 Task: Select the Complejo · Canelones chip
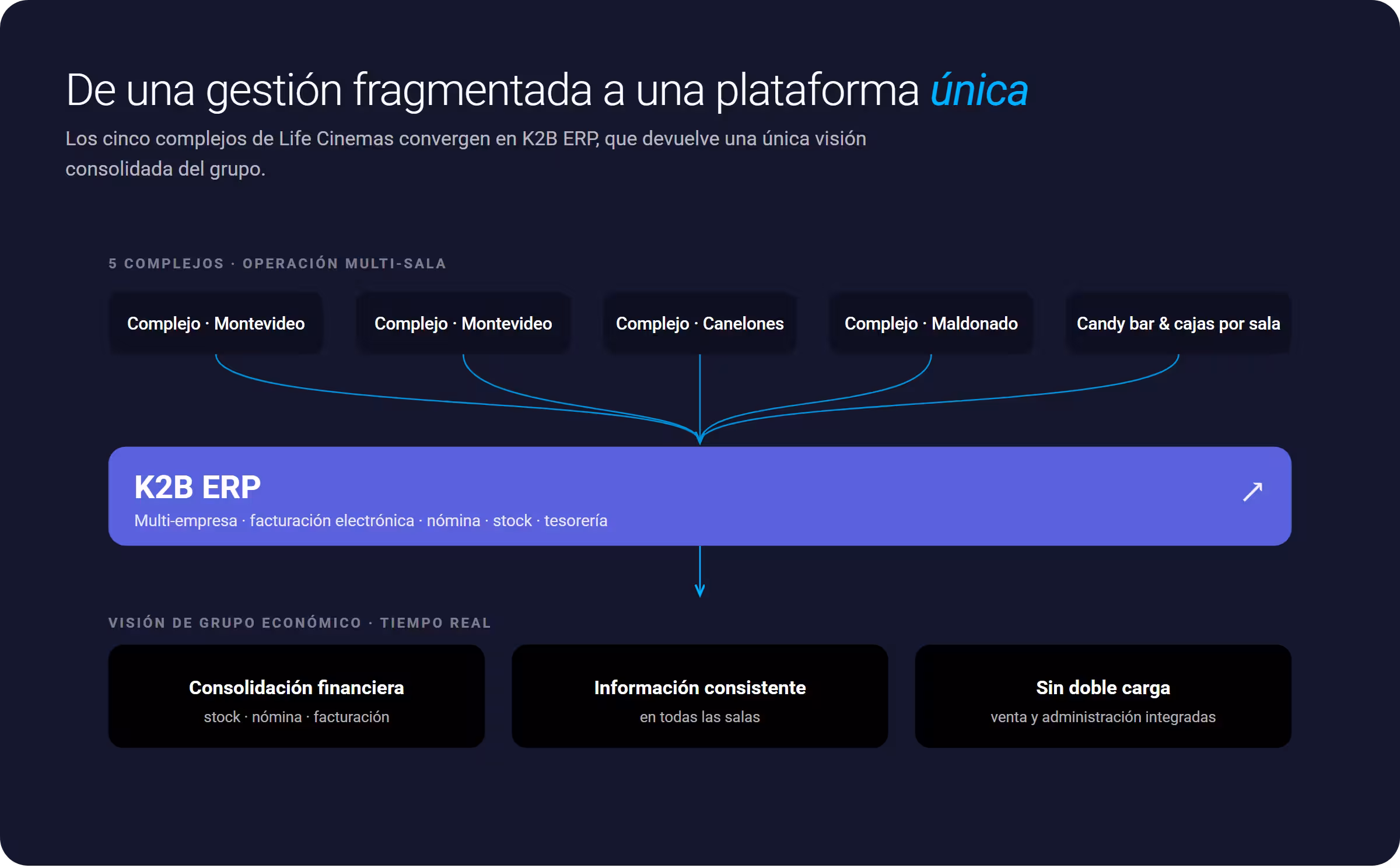[x=700, y=323]
